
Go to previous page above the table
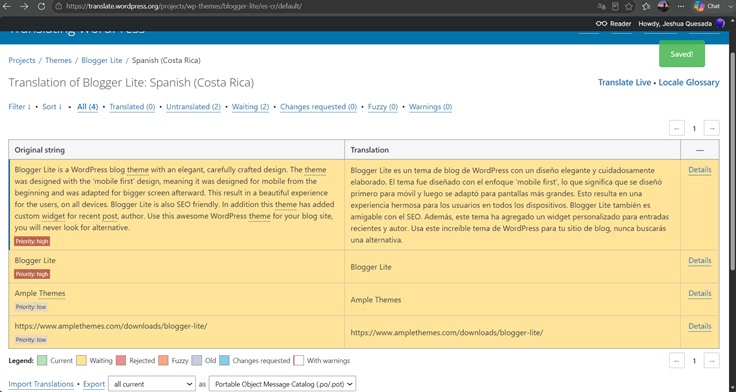(676, 128)
